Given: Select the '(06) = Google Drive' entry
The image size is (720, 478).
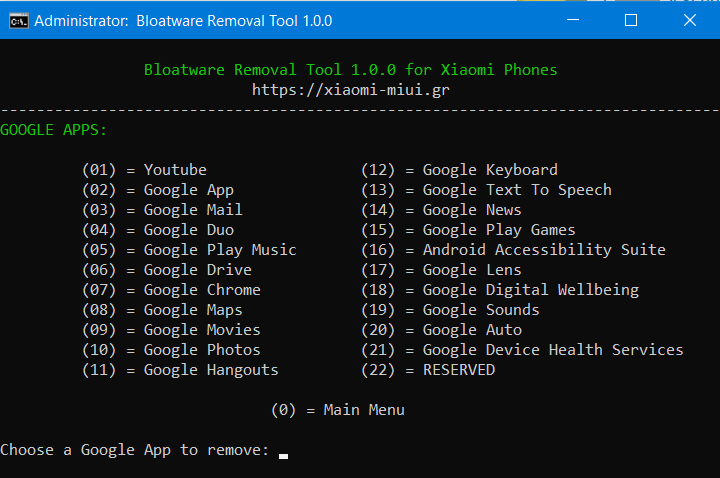Looking at the screenshot, I should coord(167,270).
